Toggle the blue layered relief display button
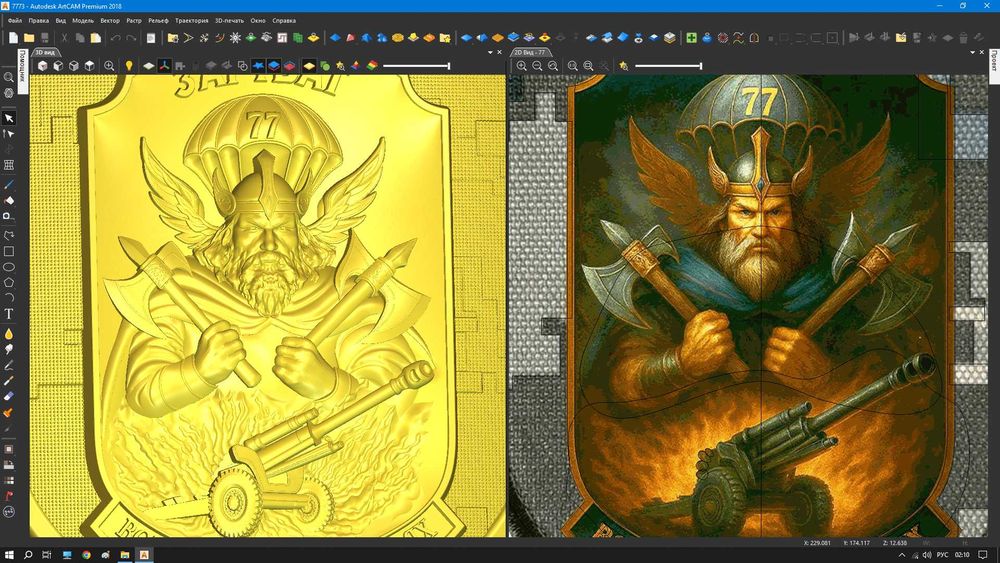 274,66
